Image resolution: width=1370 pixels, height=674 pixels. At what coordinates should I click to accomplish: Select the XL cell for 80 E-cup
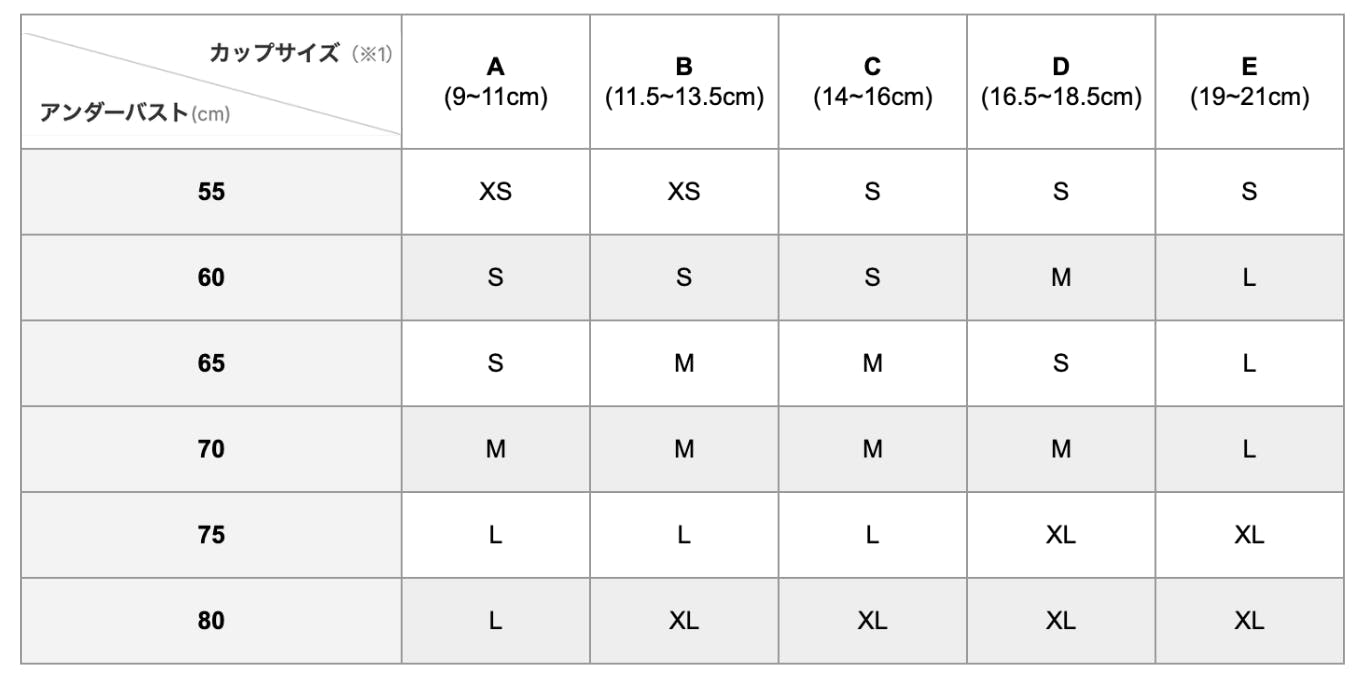pos(1249,621)
